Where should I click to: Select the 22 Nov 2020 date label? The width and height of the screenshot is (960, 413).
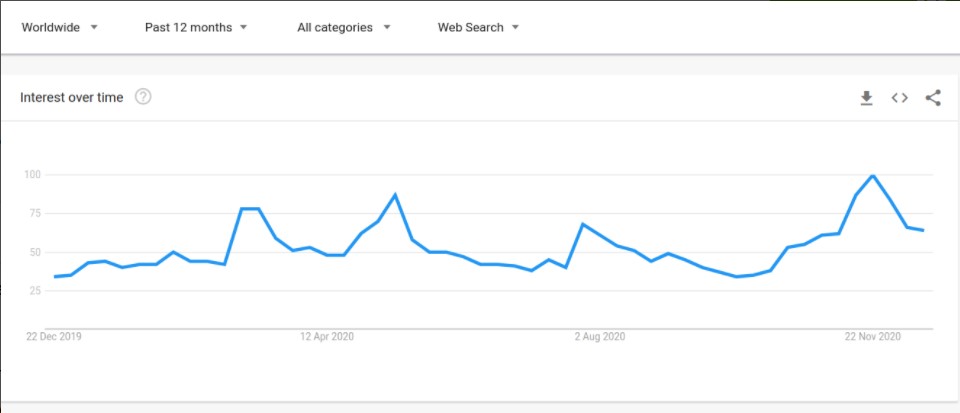click(873, 337)
